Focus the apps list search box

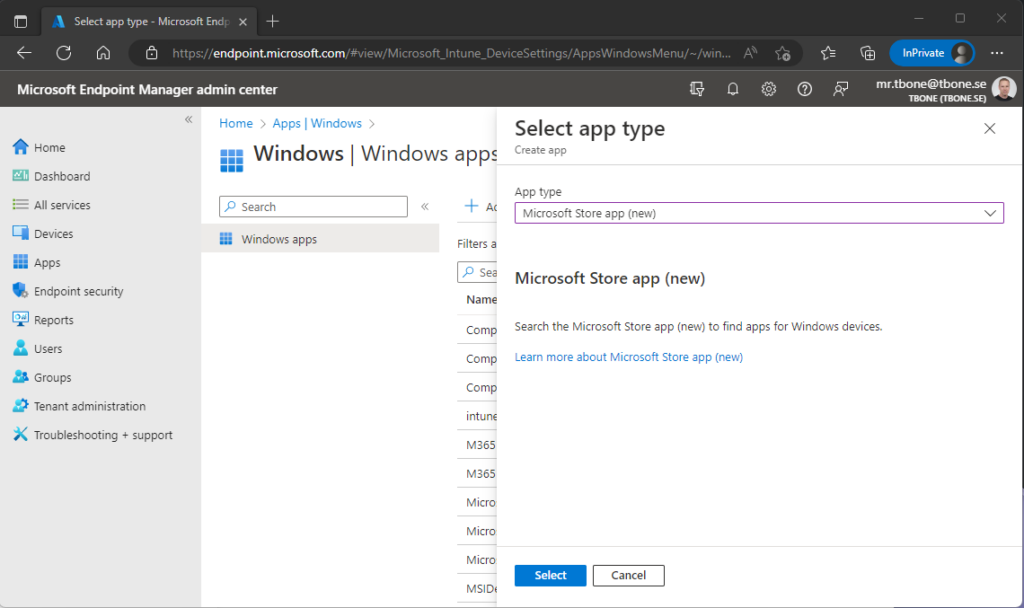[x=477, y=272]
